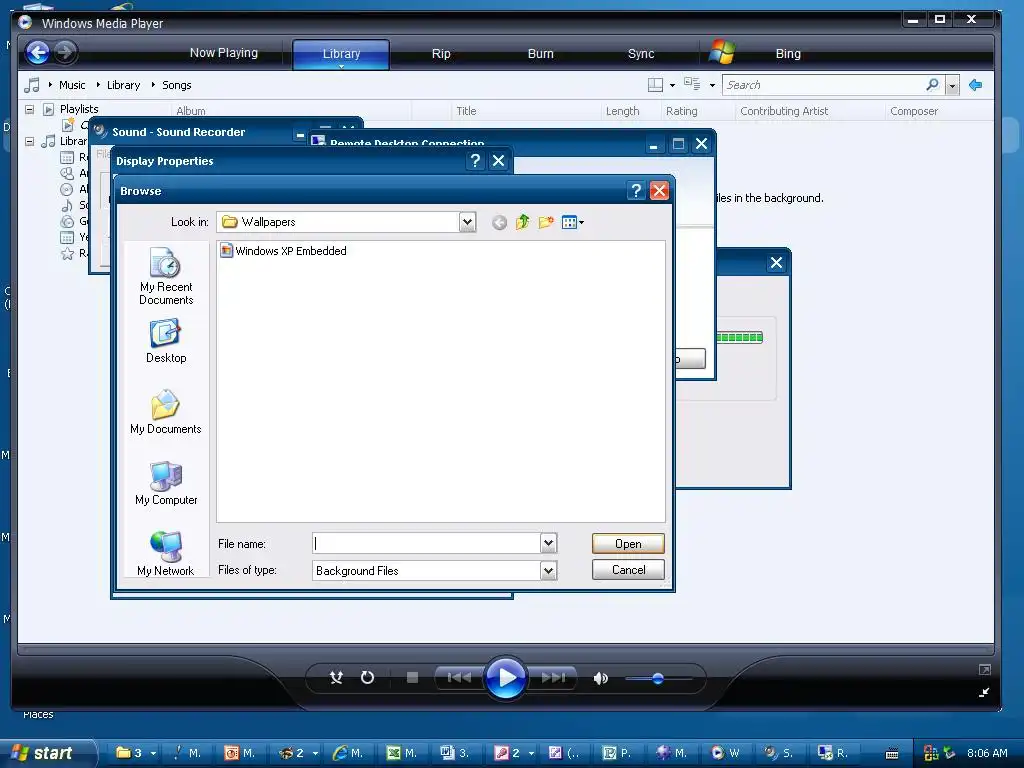Switch to the Sync tab
Viewport: 1024px width, 768px height.
pyautogui.click(x=641, y=54)
